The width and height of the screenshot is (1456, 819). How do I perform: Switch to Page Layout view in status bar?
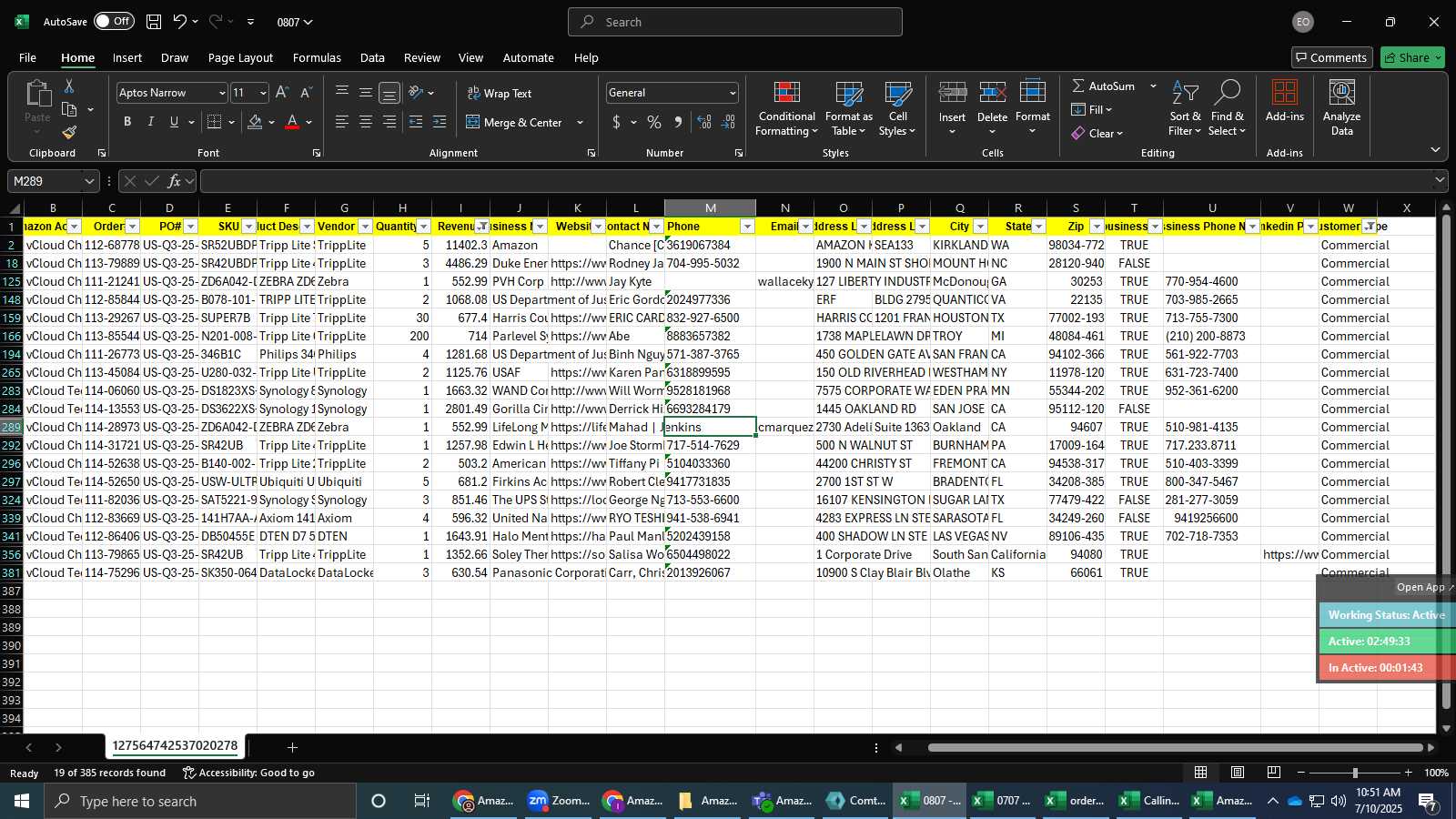[1238, 773]
